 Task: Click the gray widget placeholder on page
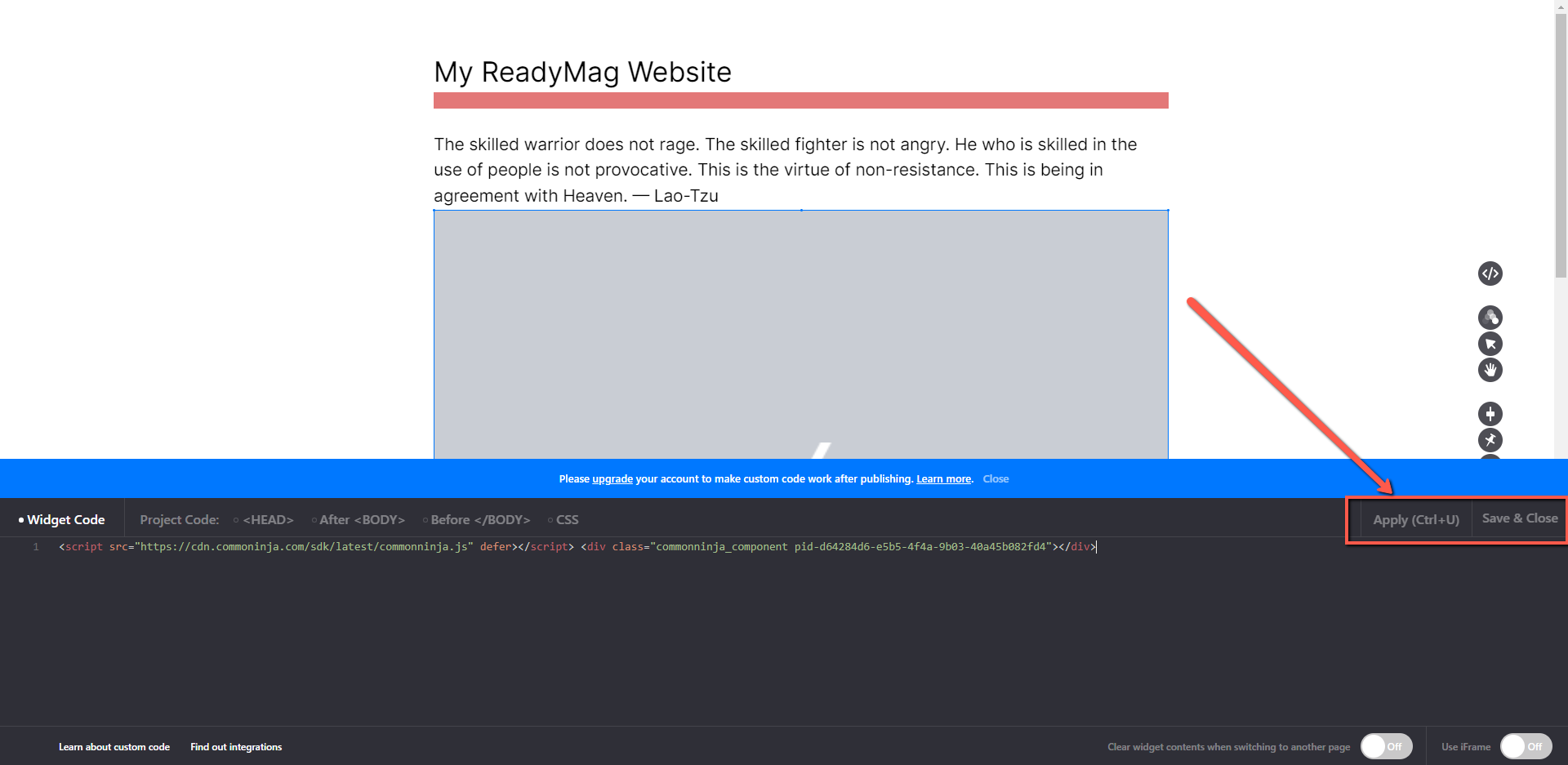point(800,335)
